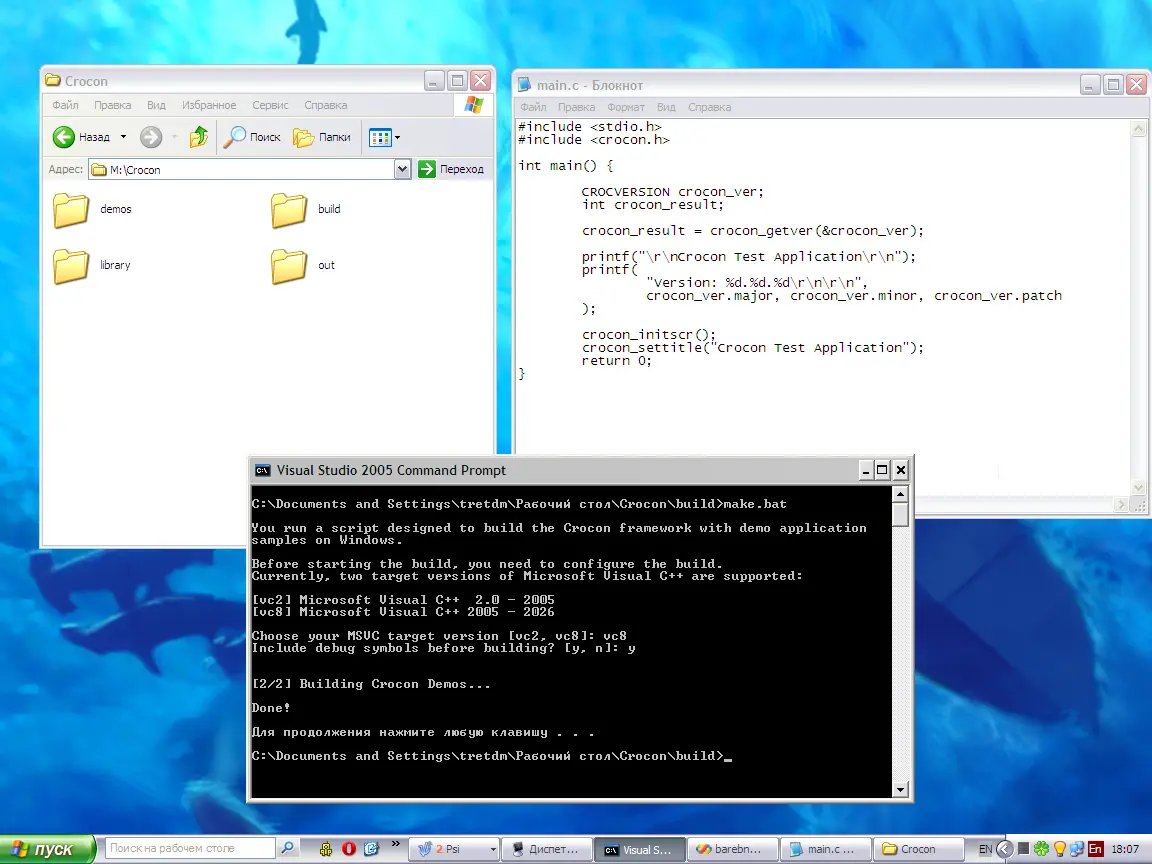Toggle the Folders (Папки) pane button
This screenshot has height=864, width=1152.
(x=322, y=137)
